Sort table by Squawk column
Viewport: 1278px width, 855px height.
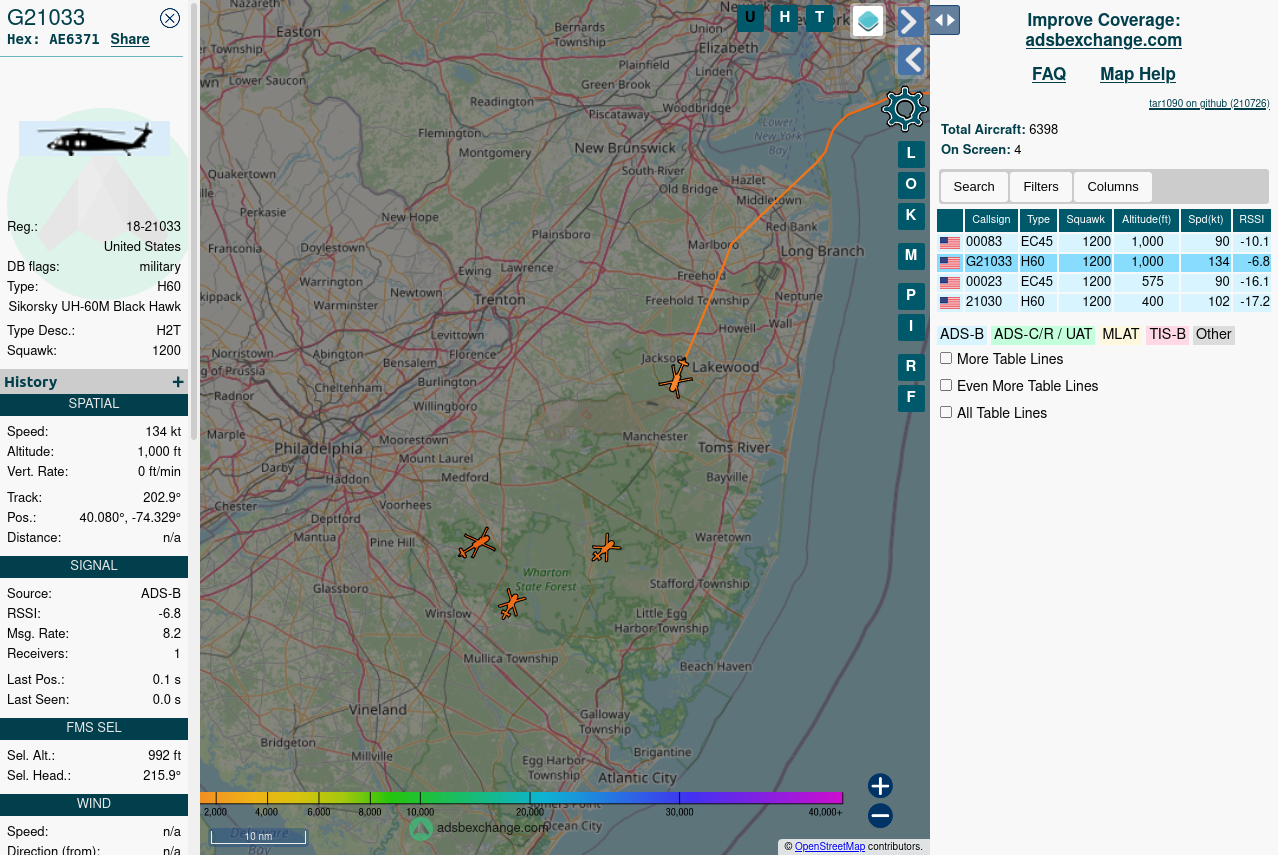coord(1086,220)
